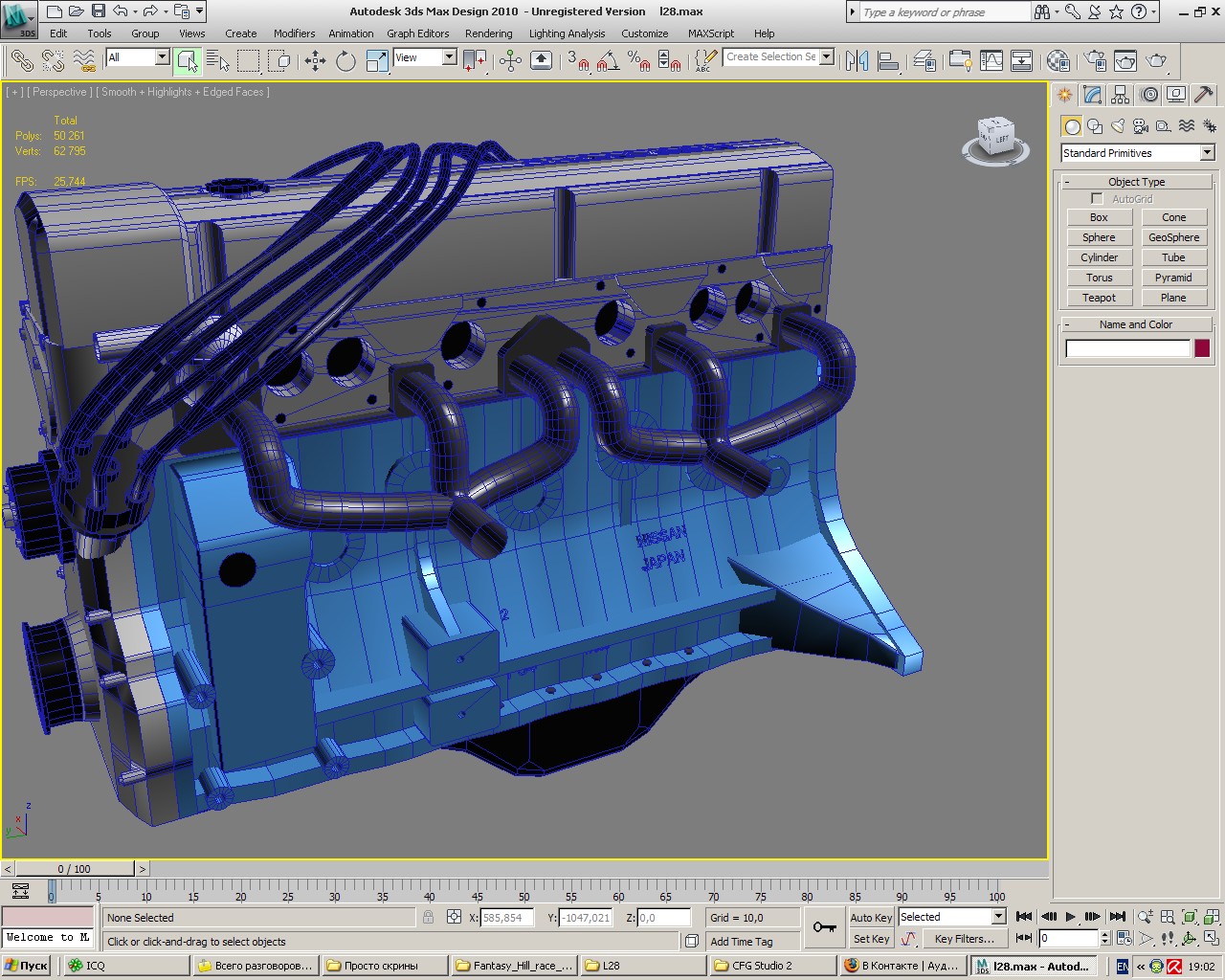Create a Teapot primitive
Image resolution: width=1225 pixels, height=980 pixels.
pyautogui.click(x=1099, y=298)
